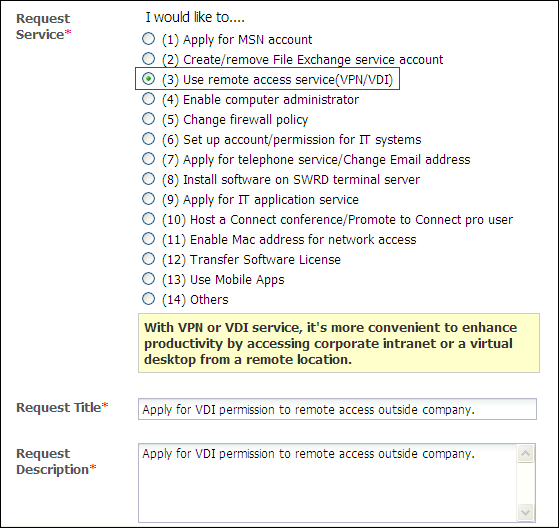The image size is (559, 528).
Task: Pick Host a Connect conference option
Action: 148,219
